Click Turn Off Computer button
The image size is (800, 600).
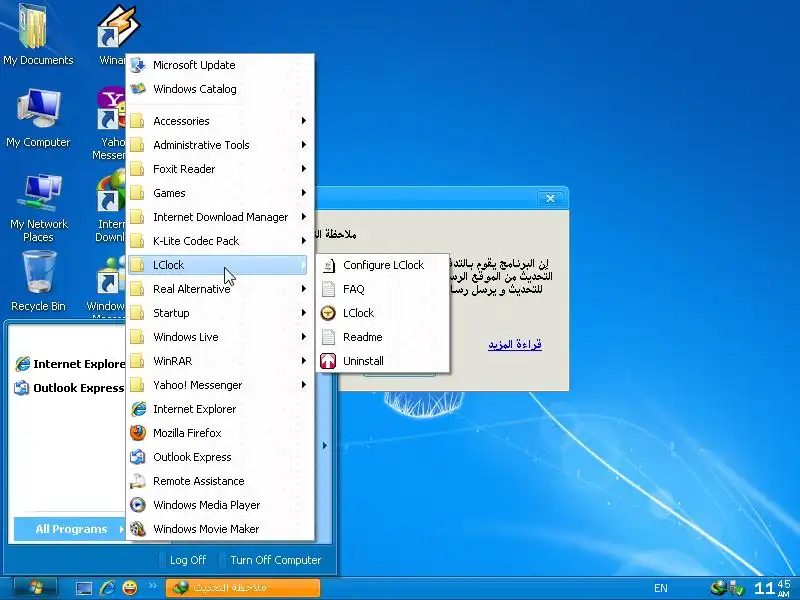pos(270,560)
